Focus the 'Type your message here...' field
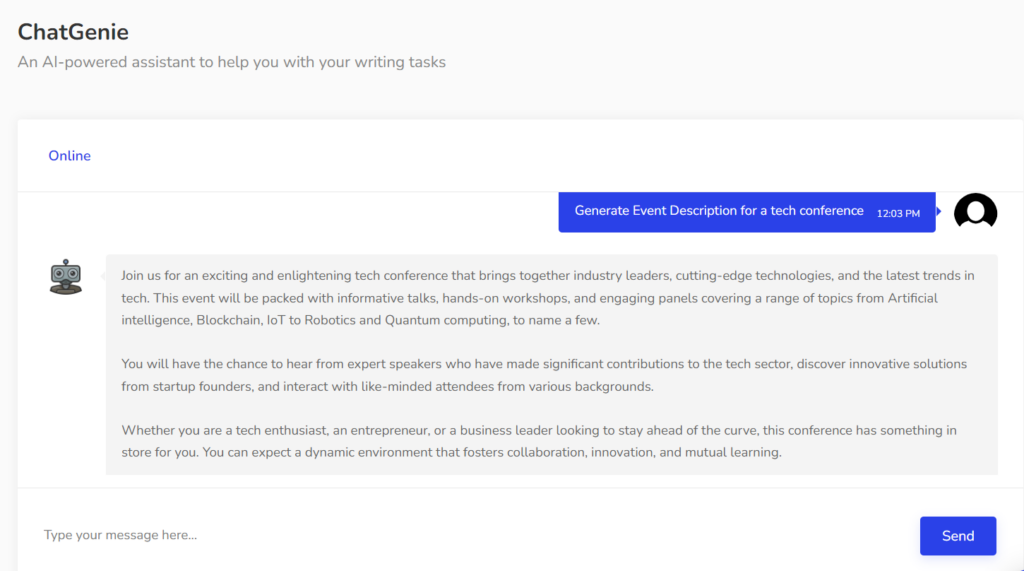This screenshot has width=1024, height=571. pyautogui.click(x=470, y=535)
